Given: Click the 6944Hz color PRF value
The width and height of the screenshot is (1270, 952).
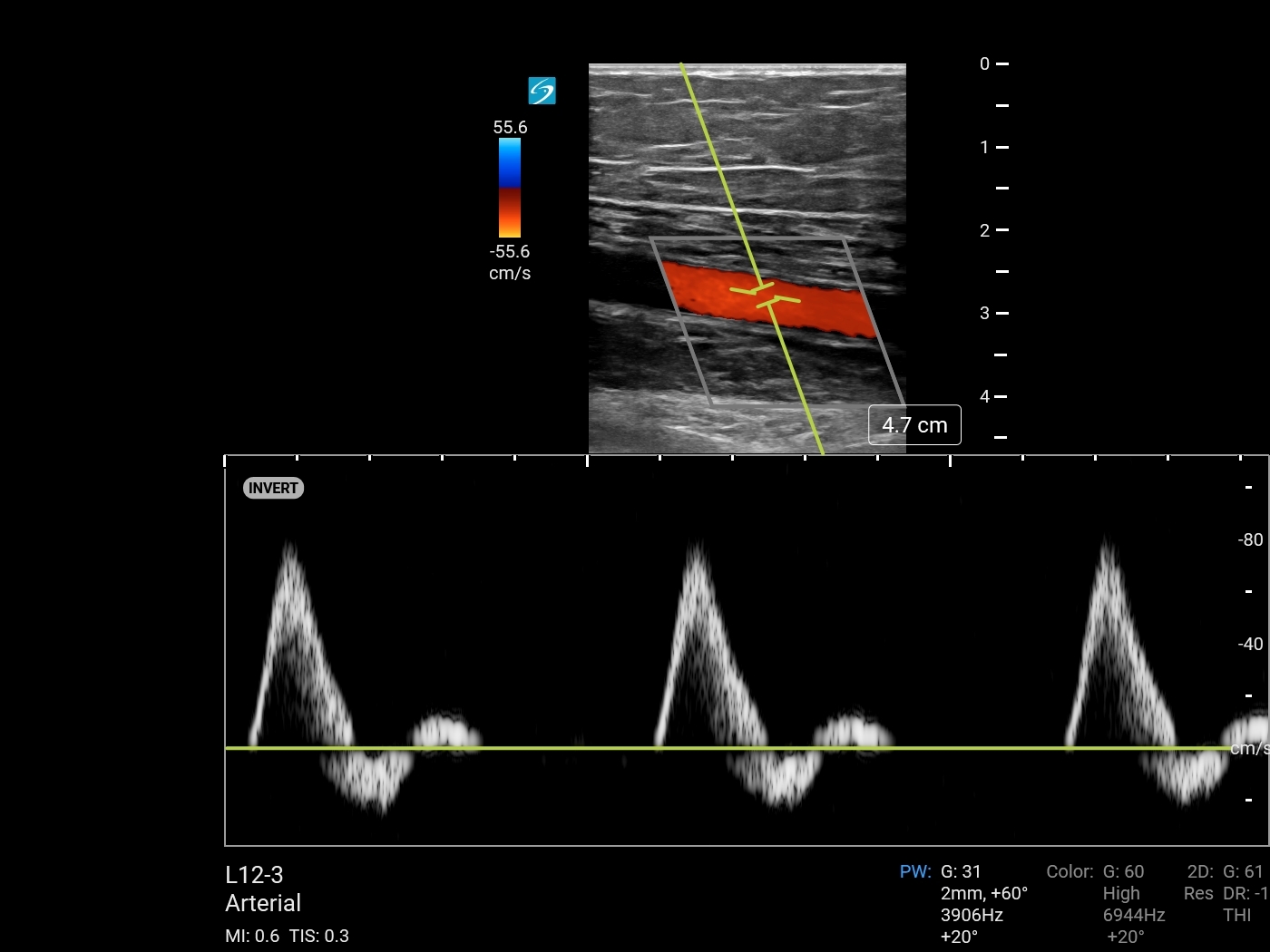Looking at the screenshot, I should click(x=1134, y=915).
